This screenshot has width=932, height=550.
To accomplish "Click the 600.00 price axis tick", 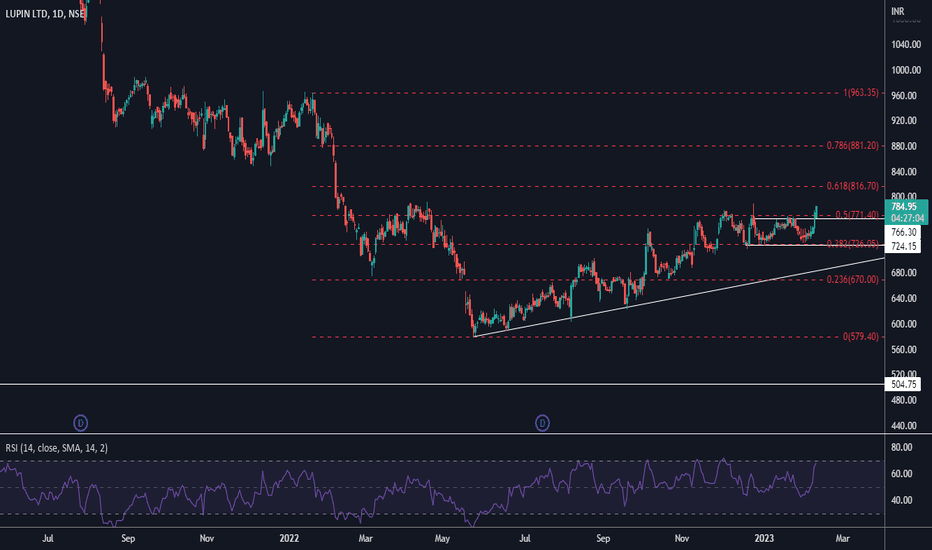I will pyautogui.click(x=903, y=324).
